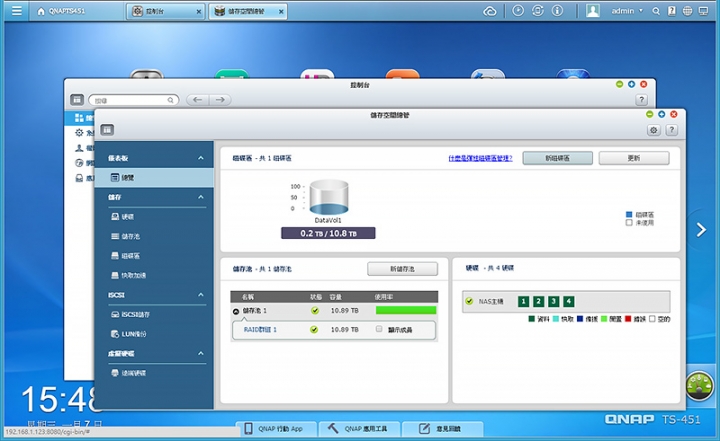720x441 pixels.
Task: Go to QNAPTS451 home desktop
Action: 61,11
